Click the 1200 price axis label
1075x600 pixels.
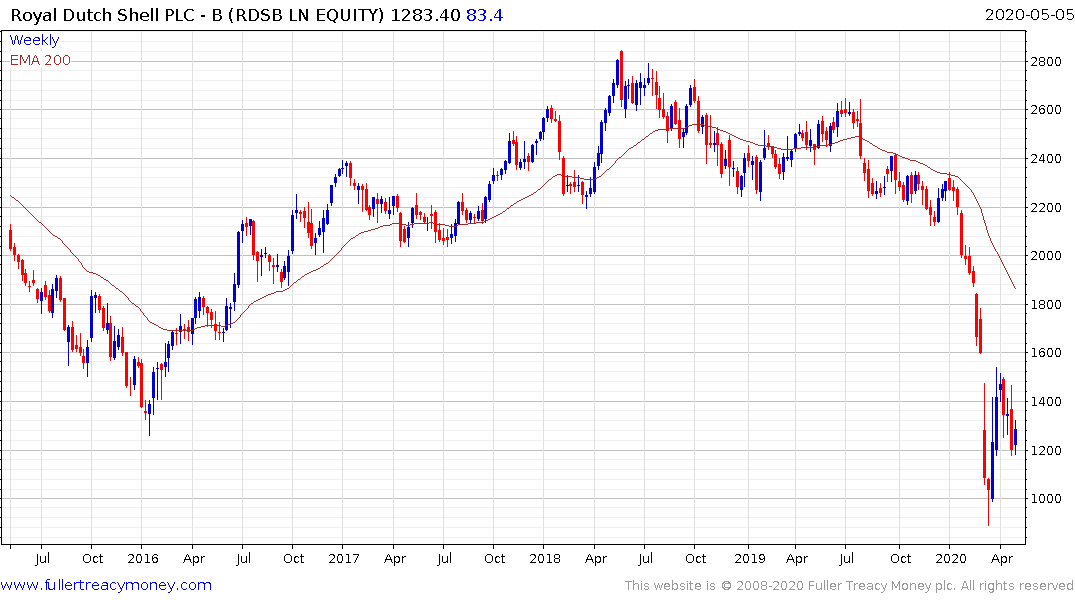[1046, 450]
